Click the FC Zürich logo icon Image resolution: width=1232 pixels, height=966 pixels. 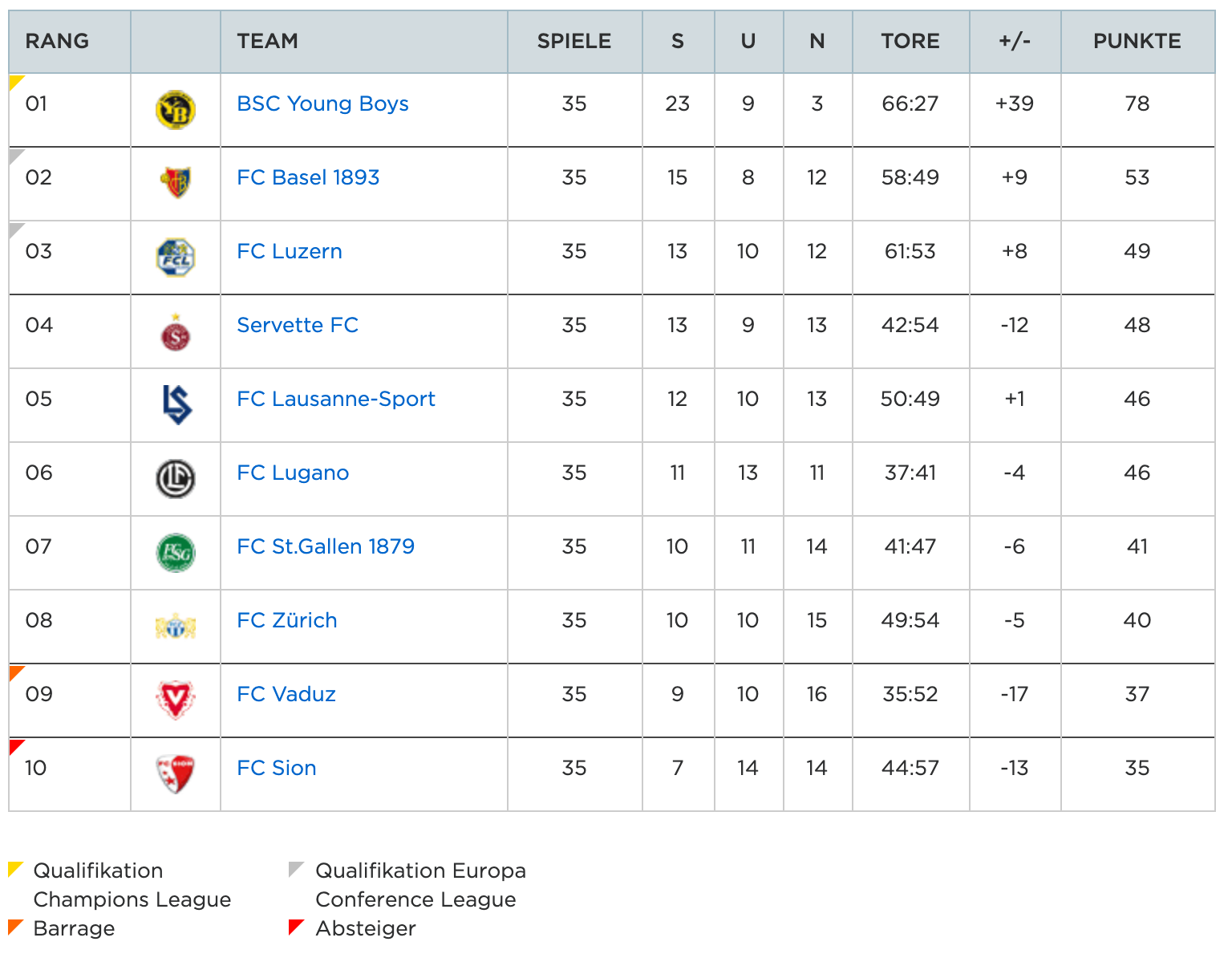tap(176, 627)
